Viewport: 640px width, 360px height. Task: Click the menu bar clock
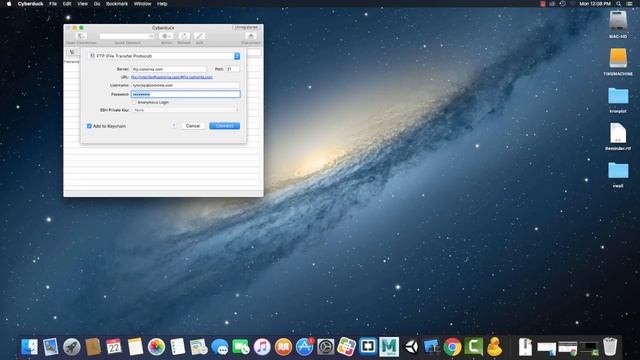(x=595, y=4)
